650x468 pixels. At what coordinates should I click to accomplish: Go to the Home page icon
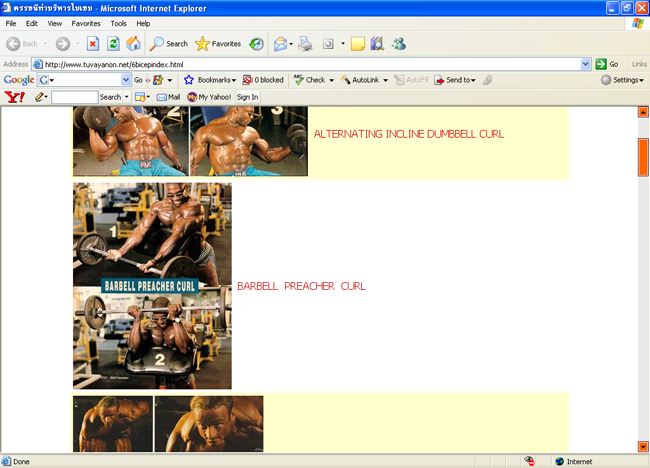[x=133, y=44]
